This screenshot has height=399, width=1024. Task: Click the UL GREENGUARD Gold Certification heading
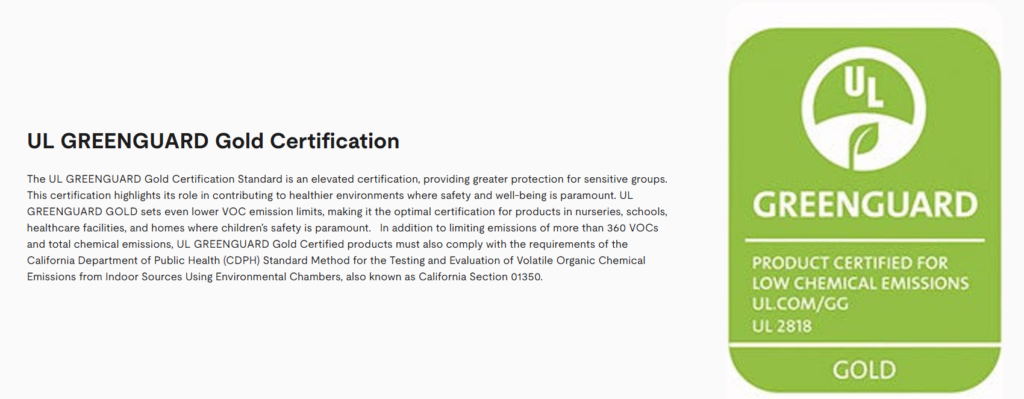[x=213, y=141]
